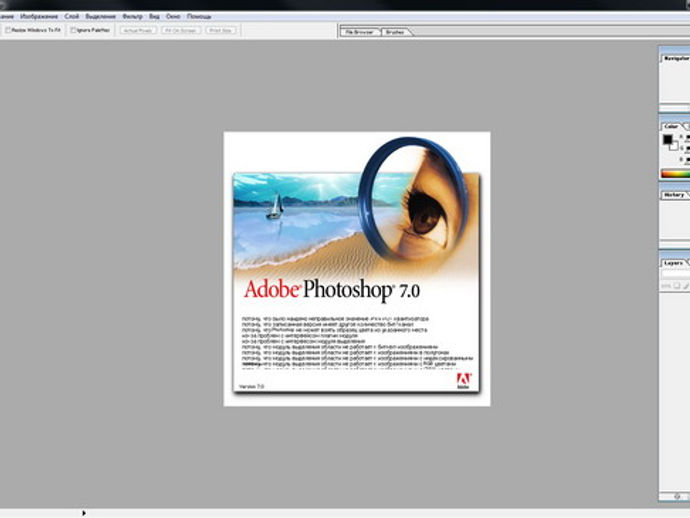The image size is (690, 518).
Task: Open the Фильтр menu
Action: 132,16
